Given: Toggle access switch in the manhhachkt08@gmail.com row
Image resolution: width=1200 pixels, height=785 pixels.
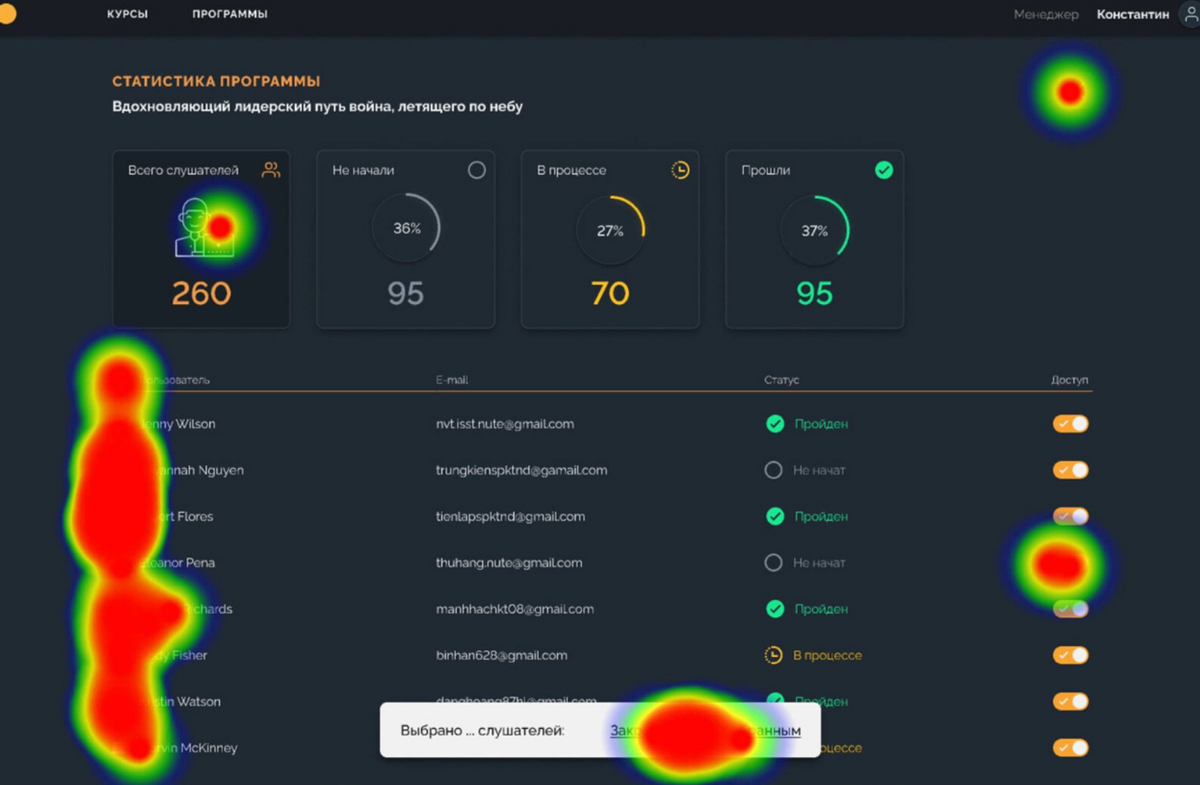Looking at the screenshot, I should click(x=1070, y=609).
